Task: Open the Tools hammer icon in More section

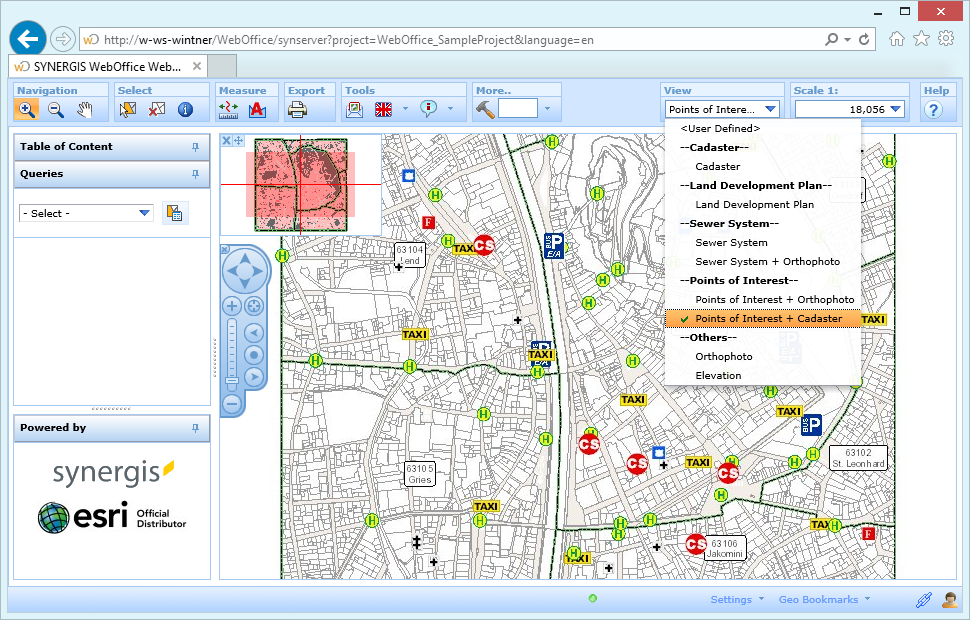Action: (x=484, y=110)
